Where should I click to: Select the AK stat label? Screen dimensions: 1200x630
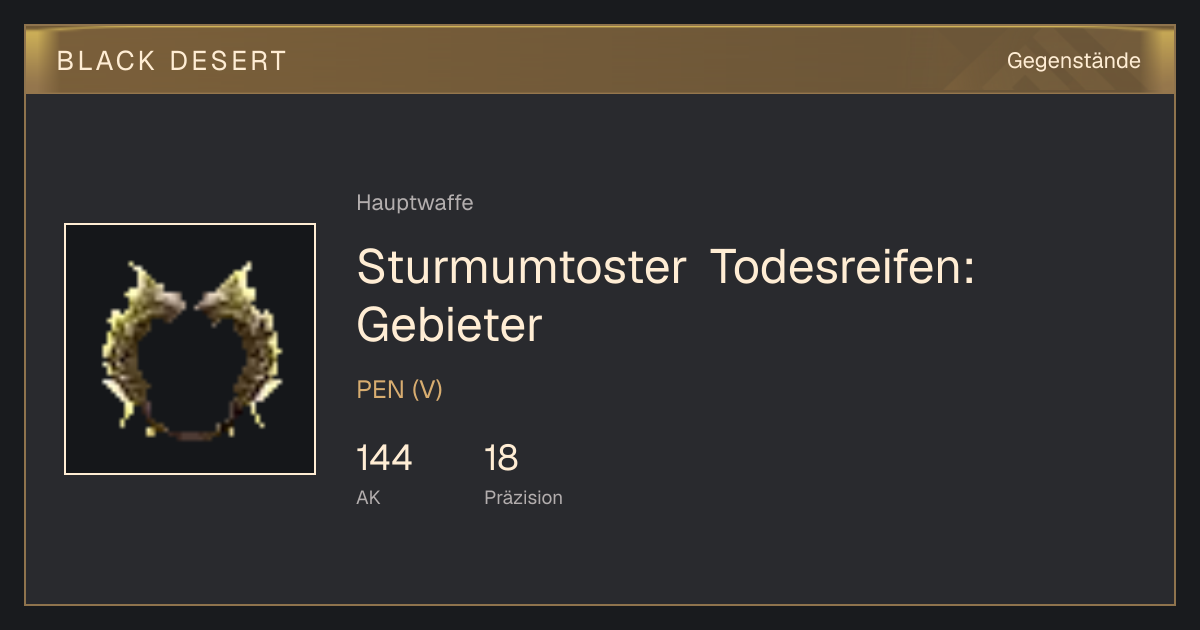tap(368, 497)
